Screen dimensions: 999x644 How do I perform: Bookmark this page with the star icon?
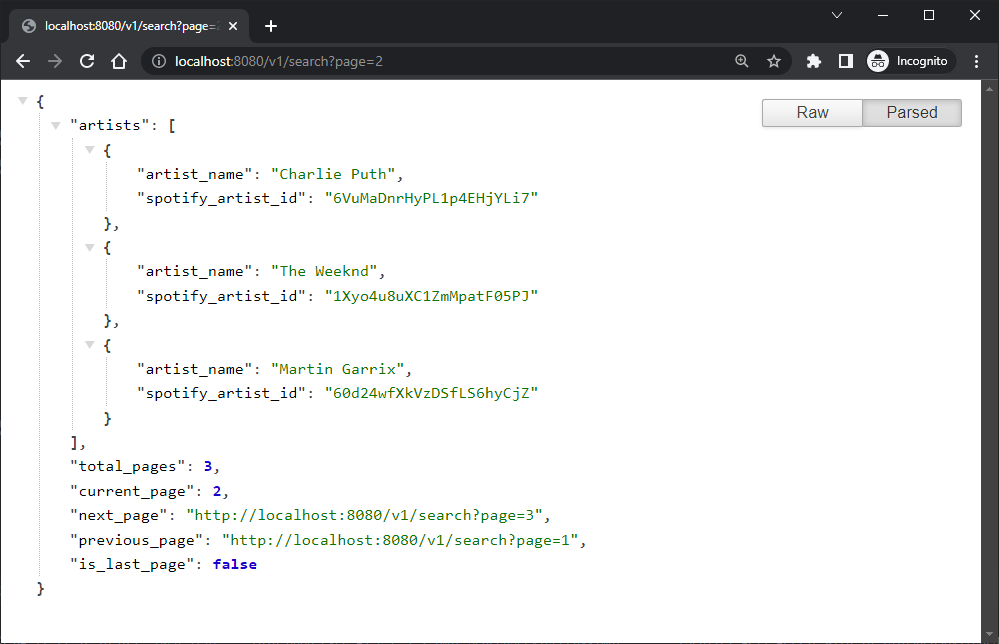(x=774, y=60)
